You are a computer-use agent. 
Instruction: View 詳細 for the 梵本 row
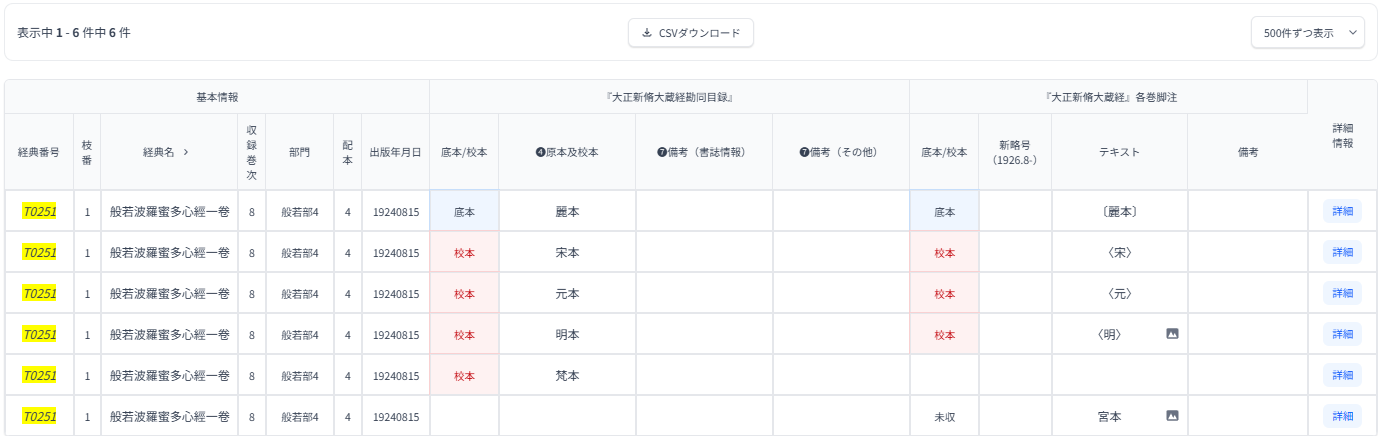pos(1341,375)
